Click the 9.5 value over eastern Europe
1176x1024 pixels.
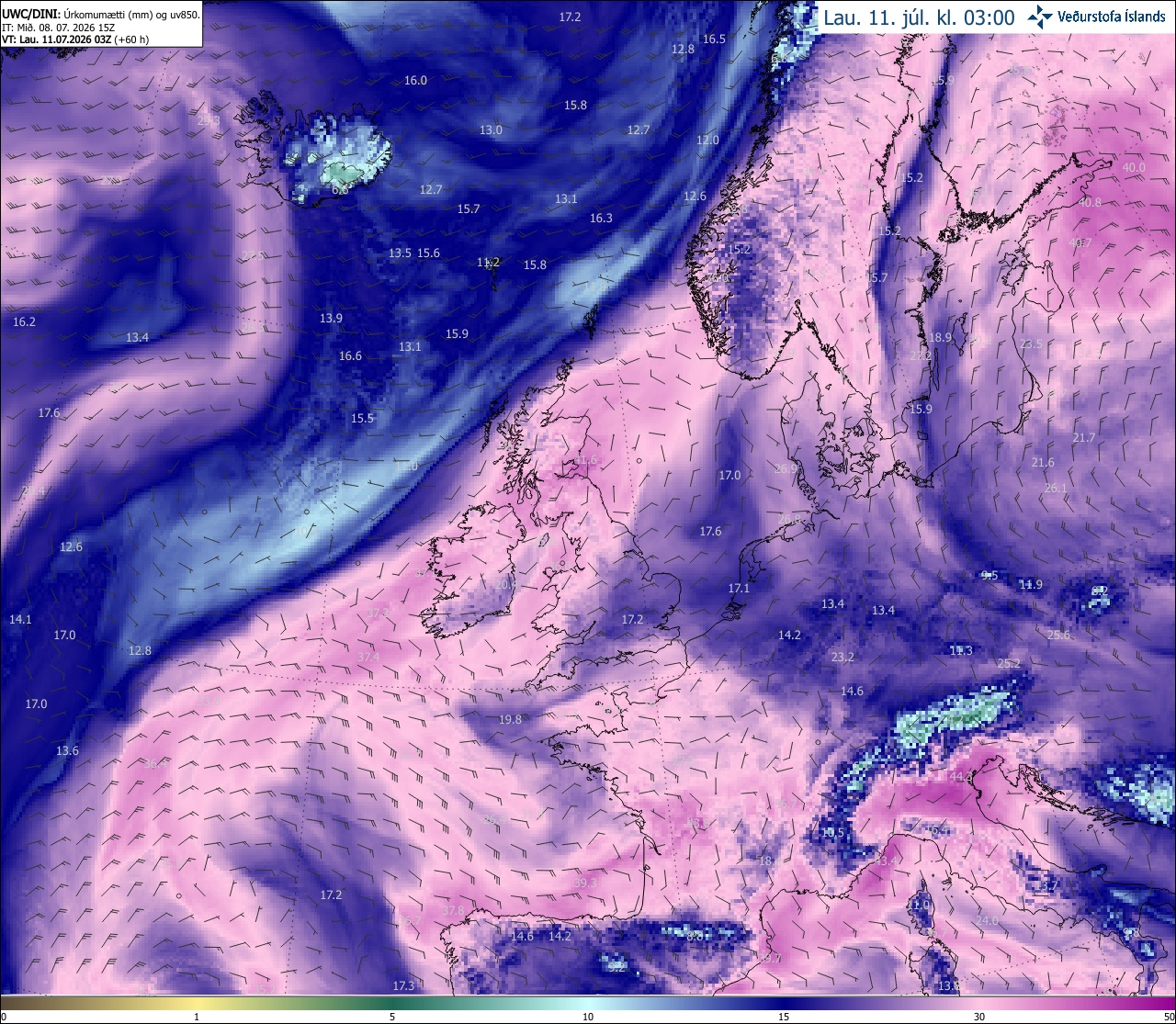989,575
